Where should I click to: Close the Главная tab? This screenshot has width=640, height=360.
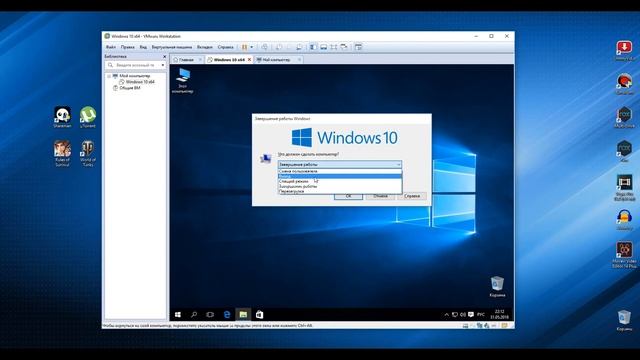tap(200, 60)
